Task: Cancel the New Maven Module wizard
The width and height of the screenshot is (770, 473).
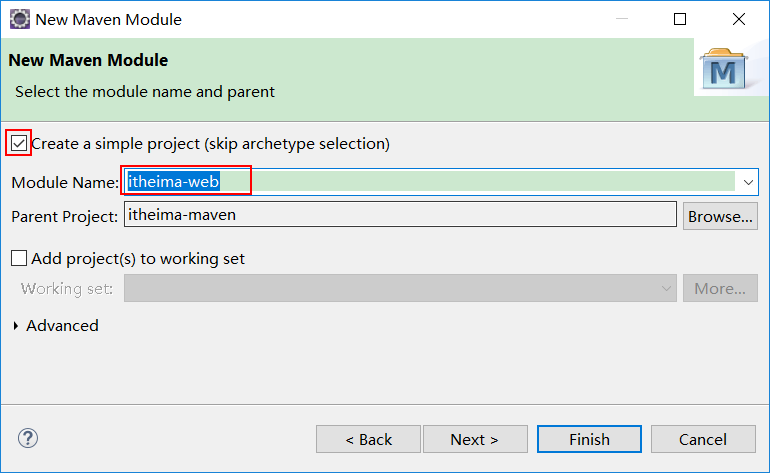Action: coord(702,440)
